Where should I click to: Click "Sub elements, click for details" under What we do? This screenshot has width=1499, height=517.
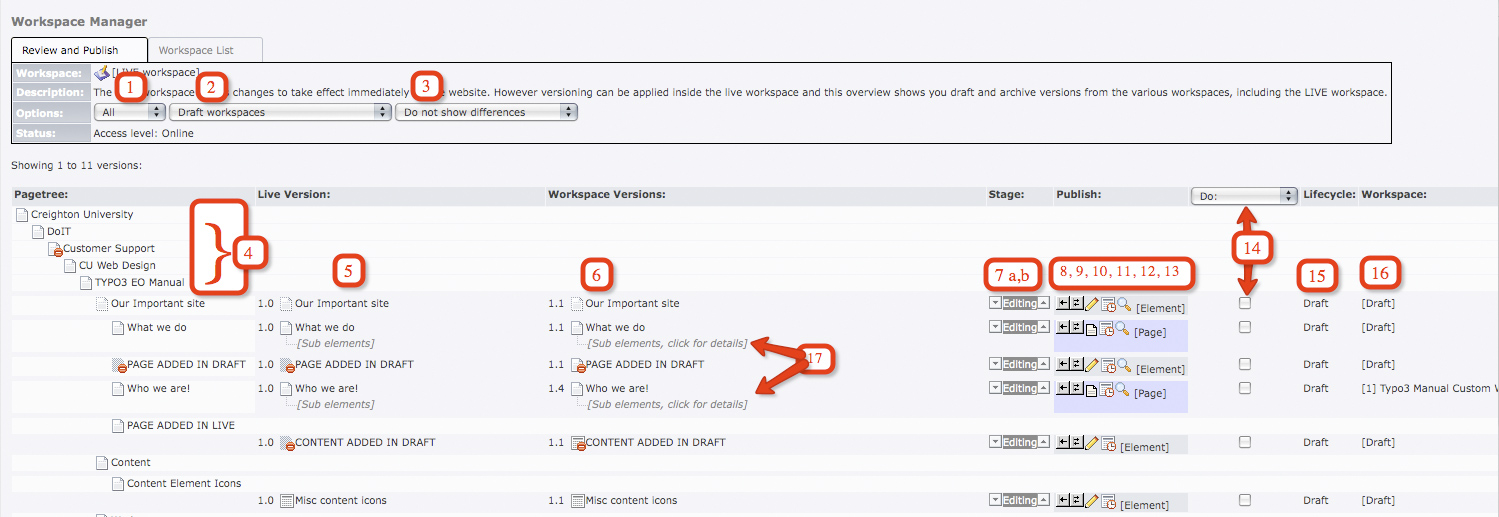click(x=667, y=343)
